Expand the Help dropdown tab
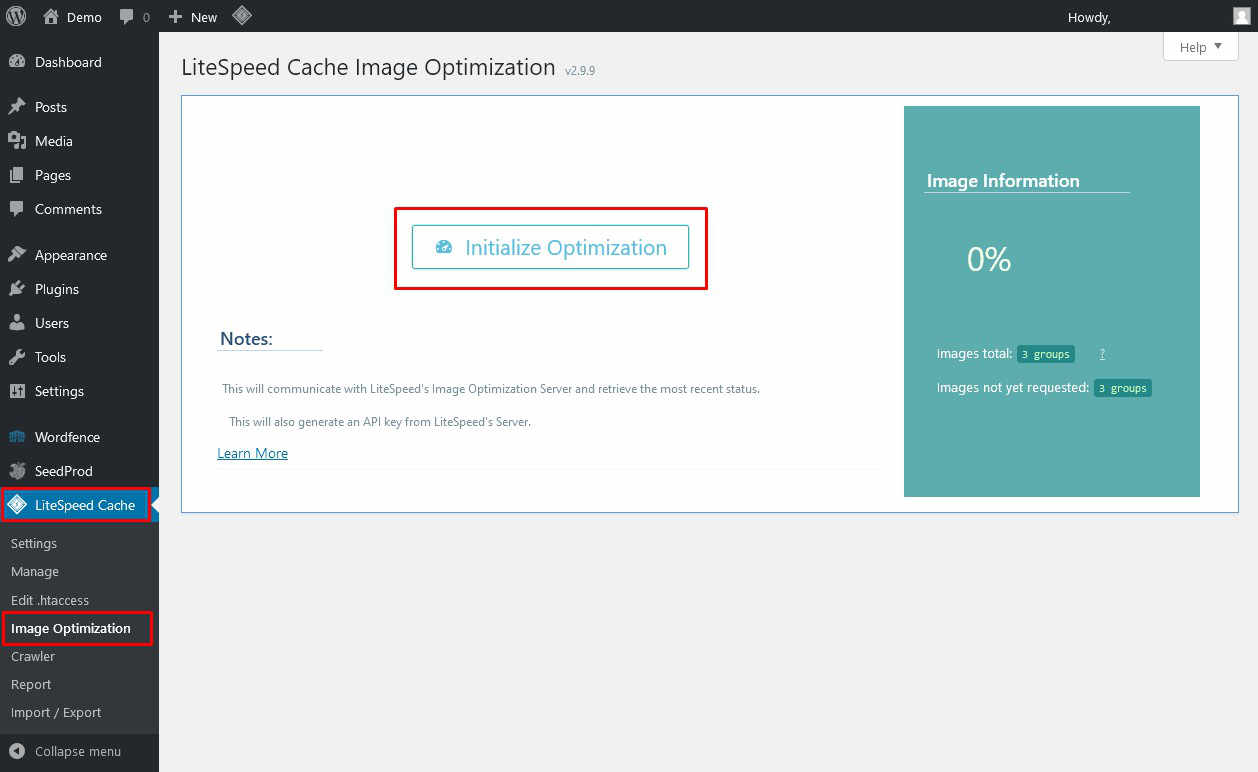 [x=1201, y=46]
